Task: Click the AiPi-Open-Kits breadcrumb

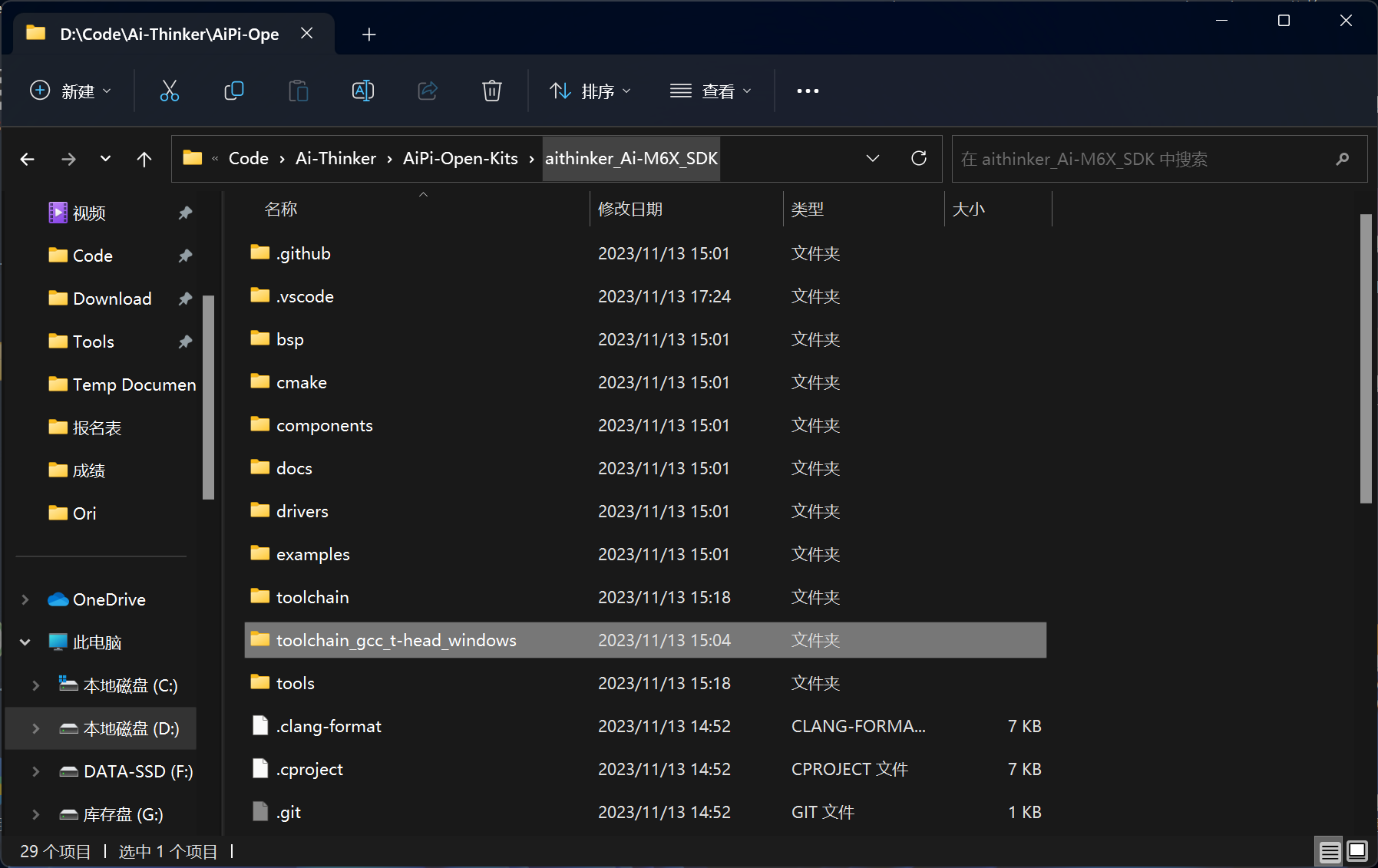Action: coord(460,158)
